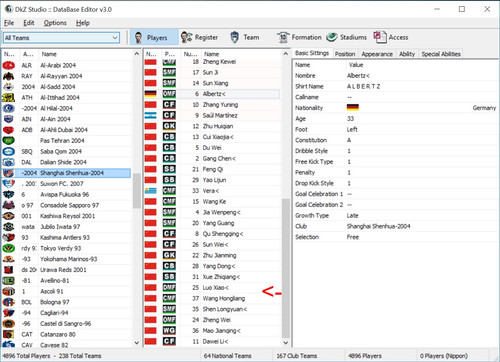500x362 pixels.
Task: Switch to the Position tab
Action: tap(345, 54)
